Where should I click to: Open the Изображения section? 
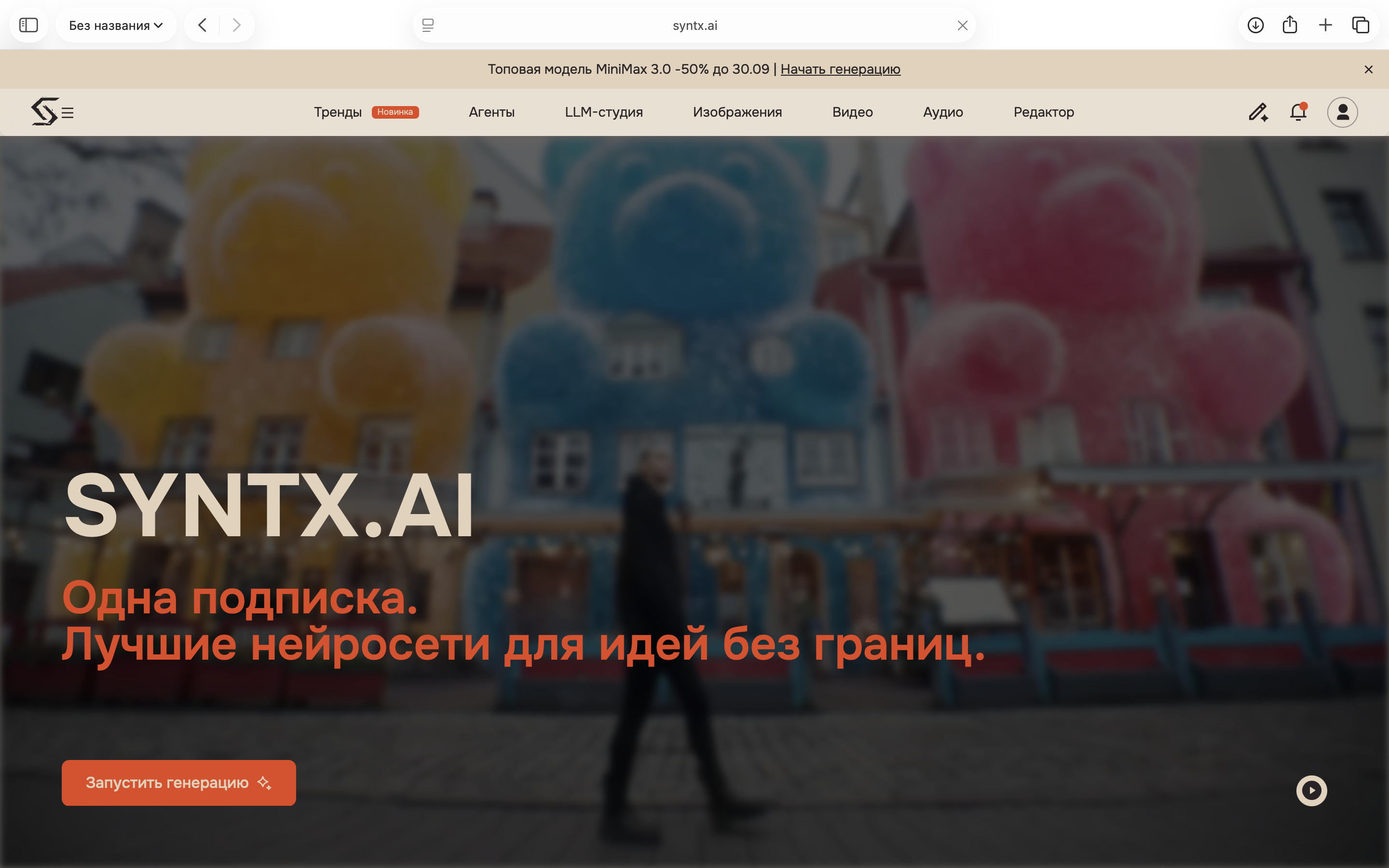click(x=737, y=112)
